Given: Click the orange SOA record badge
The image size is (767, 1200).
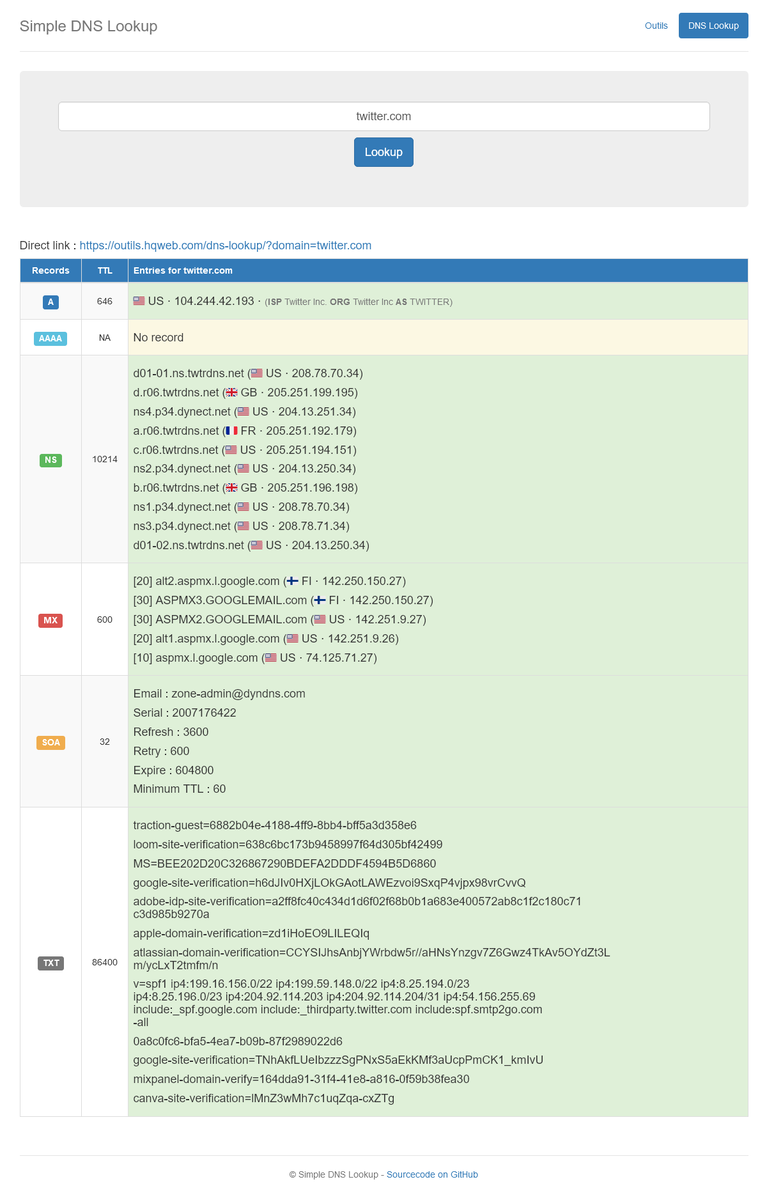Looking at the screenshot, I should [x=51, y=742].
